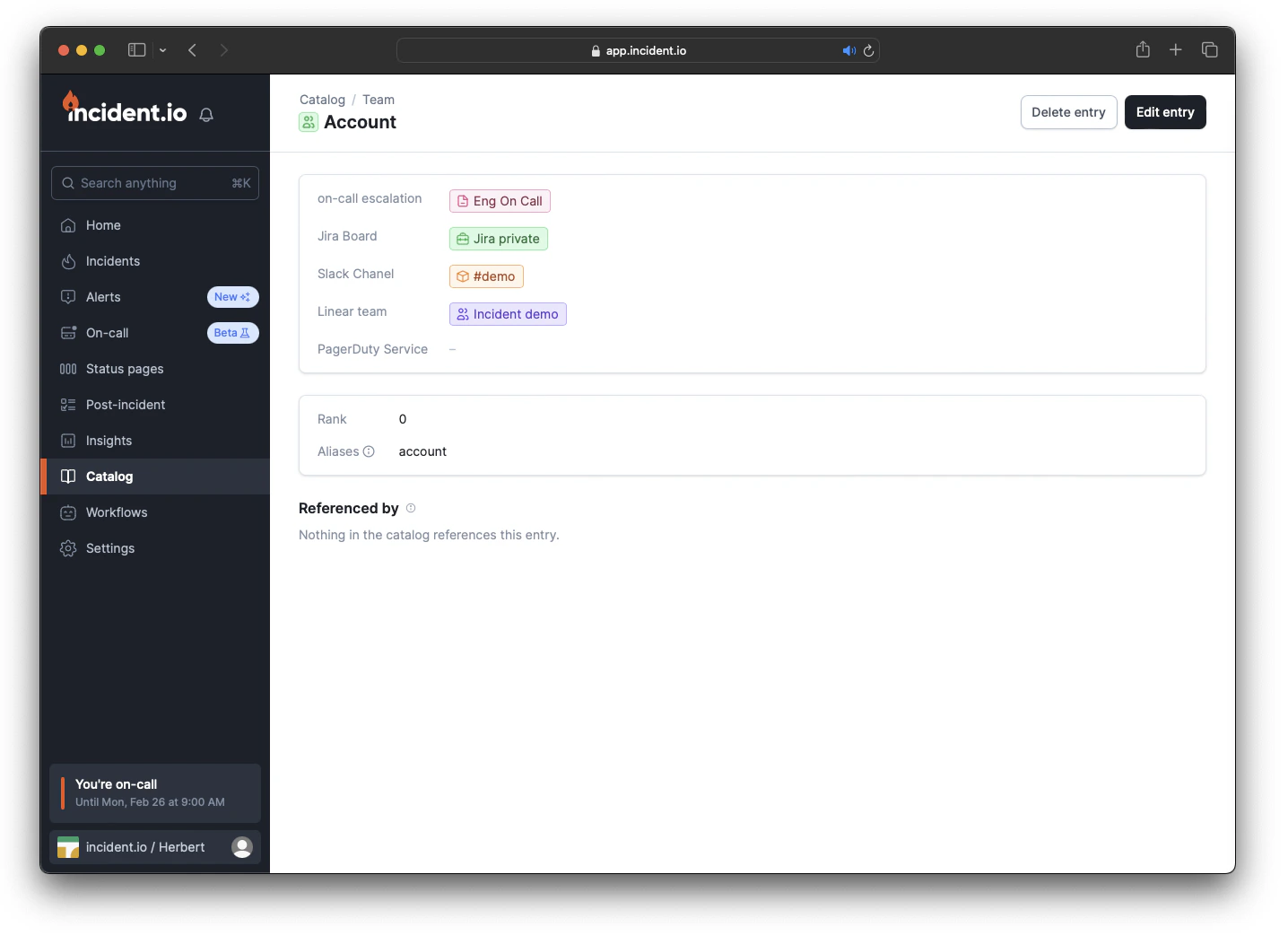Click the Referenced by info icon
The image size is (1288, 936).
(411, 508)
